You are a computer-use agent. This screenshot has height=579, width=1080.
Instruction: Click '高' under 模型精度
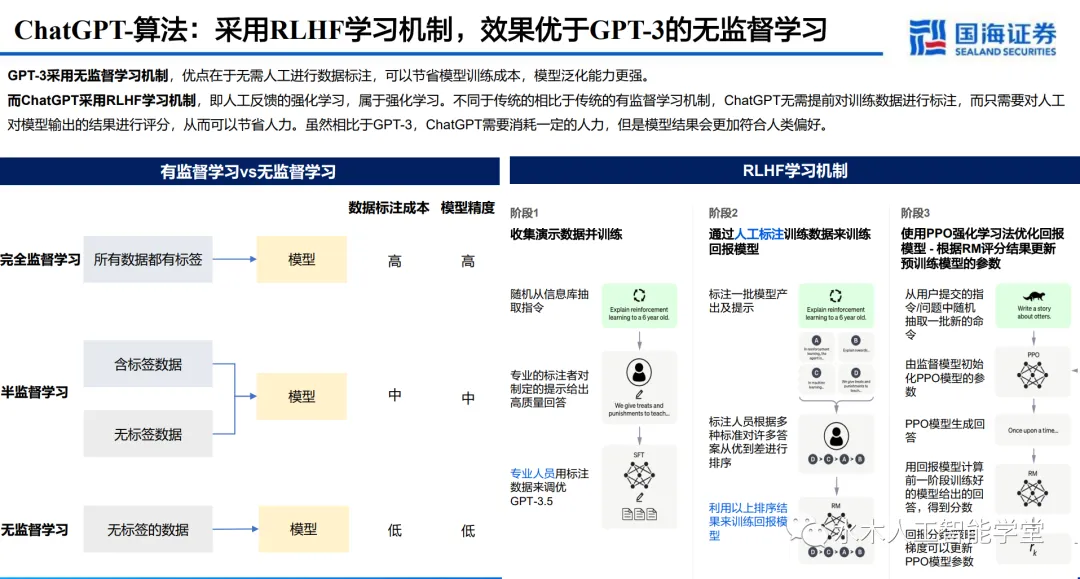(x=468, y=261)
